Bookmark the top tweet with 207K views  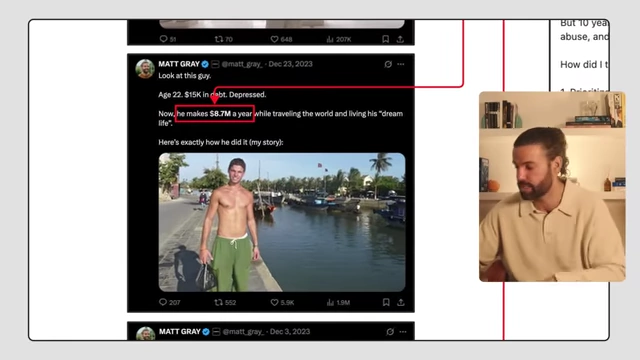385,39
